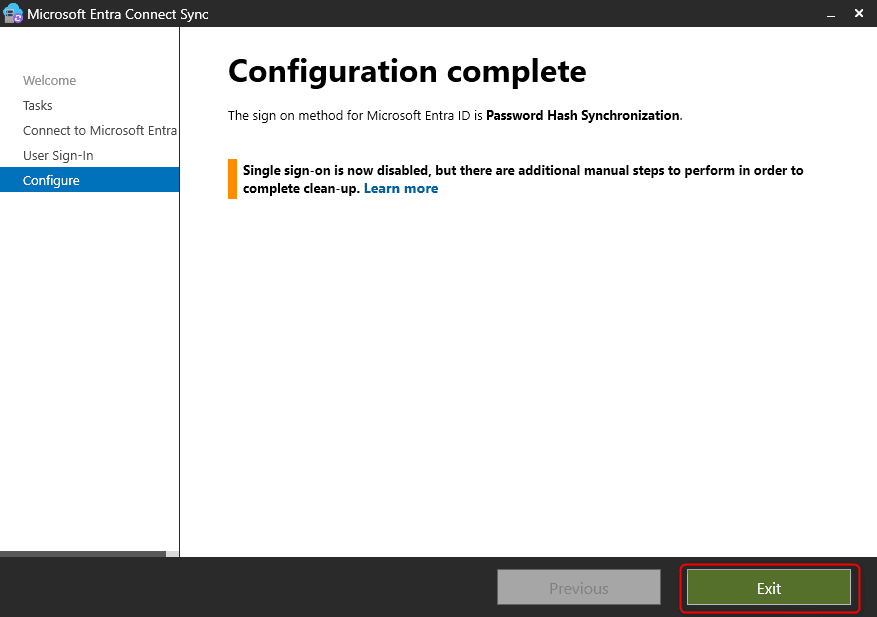Click the Microsoft Entra Connect Sync app icon
Image resolution: width=877 pixels, height=617 pixels.
[13, 14]
